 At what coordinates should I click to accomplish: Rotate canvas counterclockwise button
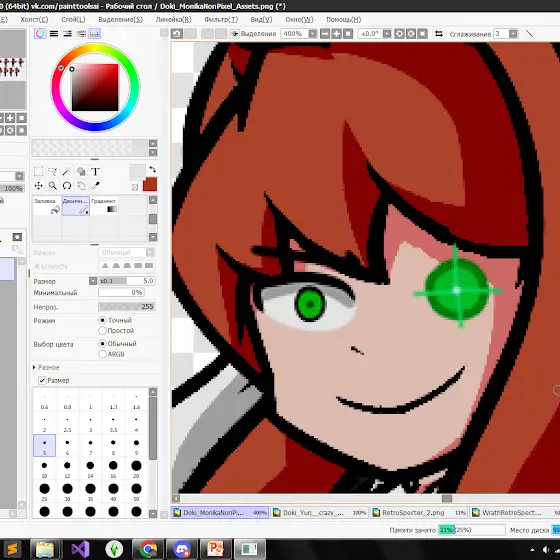(x=399, y=34)
